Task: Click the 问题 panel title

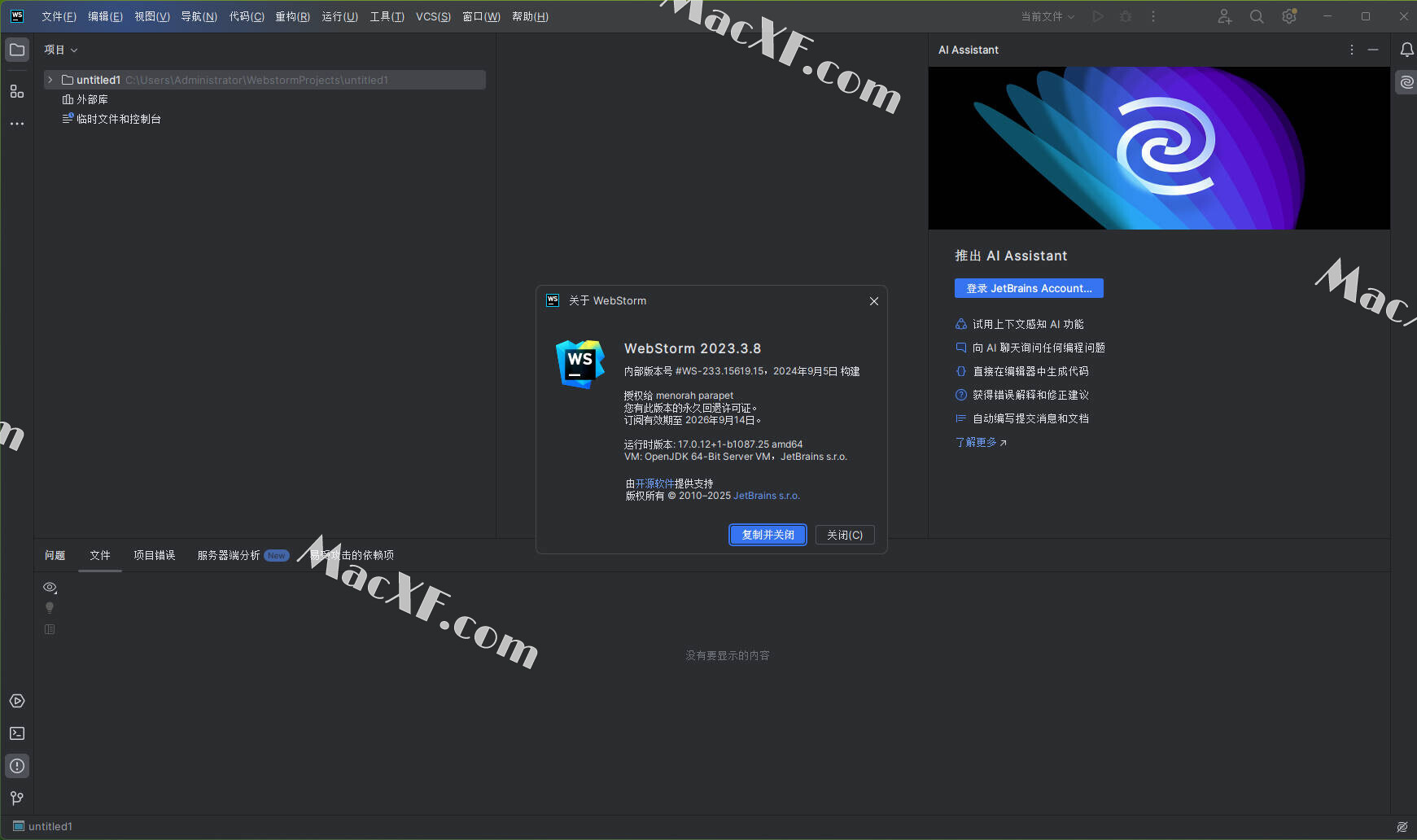Action: (x=55, y=555)
